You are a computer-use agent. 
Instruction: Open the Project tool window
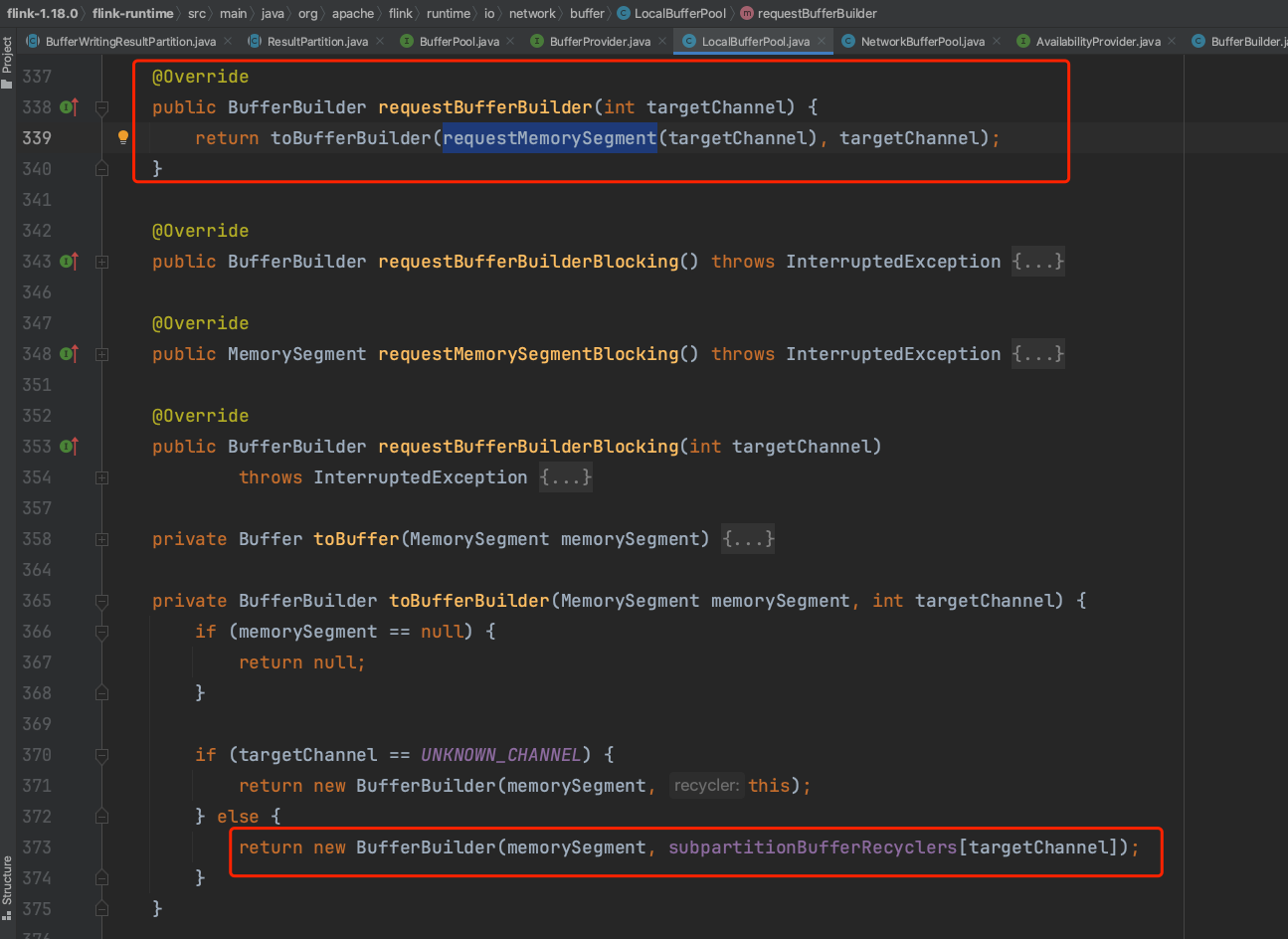click(x=7, y=63)
